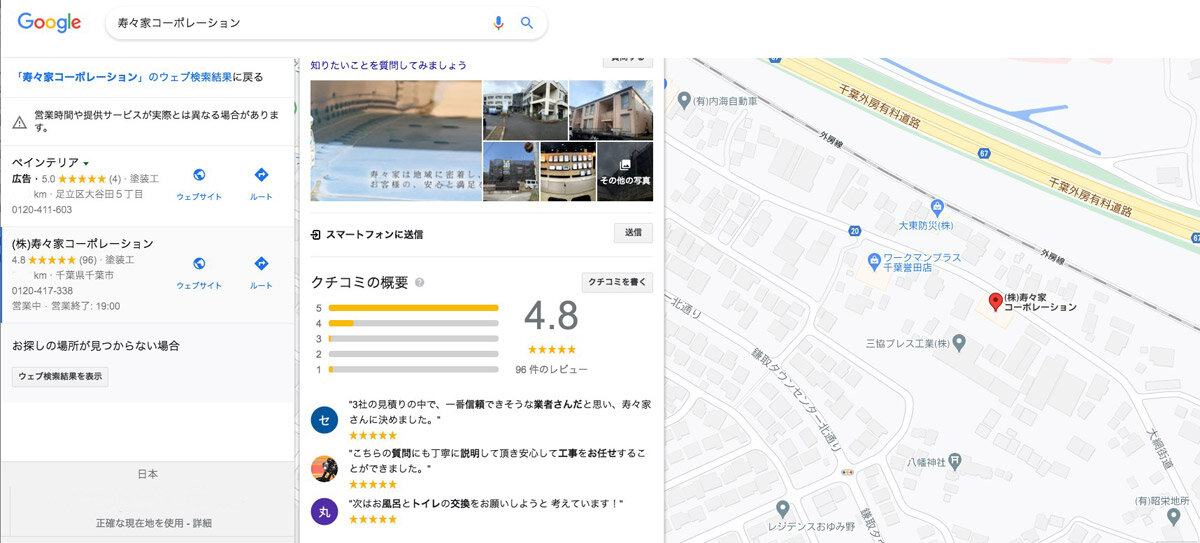The width and height of the screenshot is (1200, 543).
Task: Click the 送信 button
Action: [x=633, y=233]
